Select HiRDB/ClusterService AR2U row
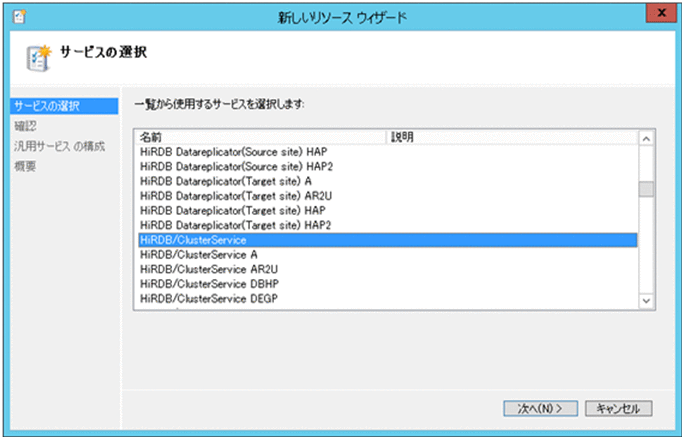685x440 pixels. (388, 269)
